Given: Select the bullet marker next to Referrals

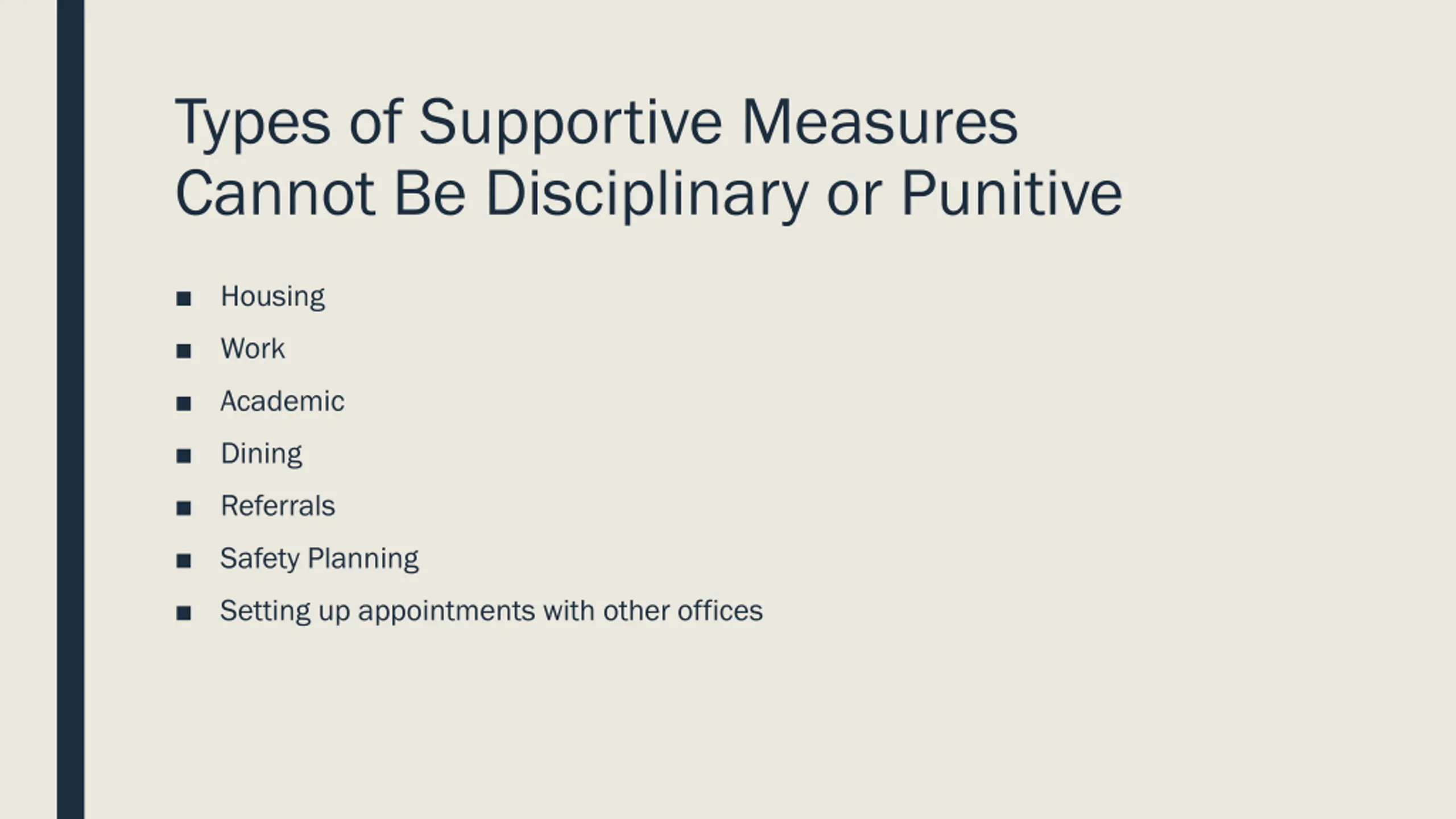Looking at the screenshot, I should (183, 508).
